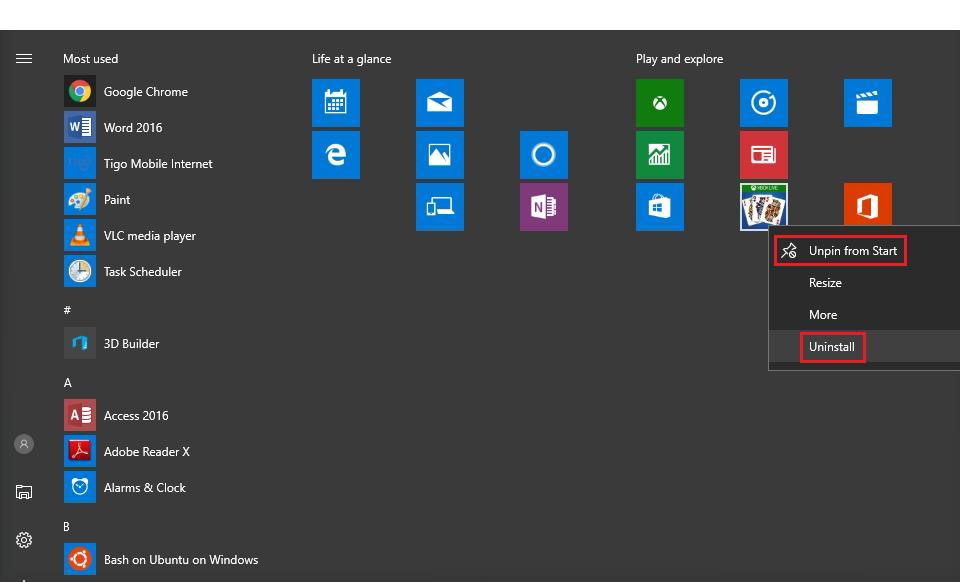Open Task Scheduler entry
Screen dimensions: 960x582
point(123,272)
